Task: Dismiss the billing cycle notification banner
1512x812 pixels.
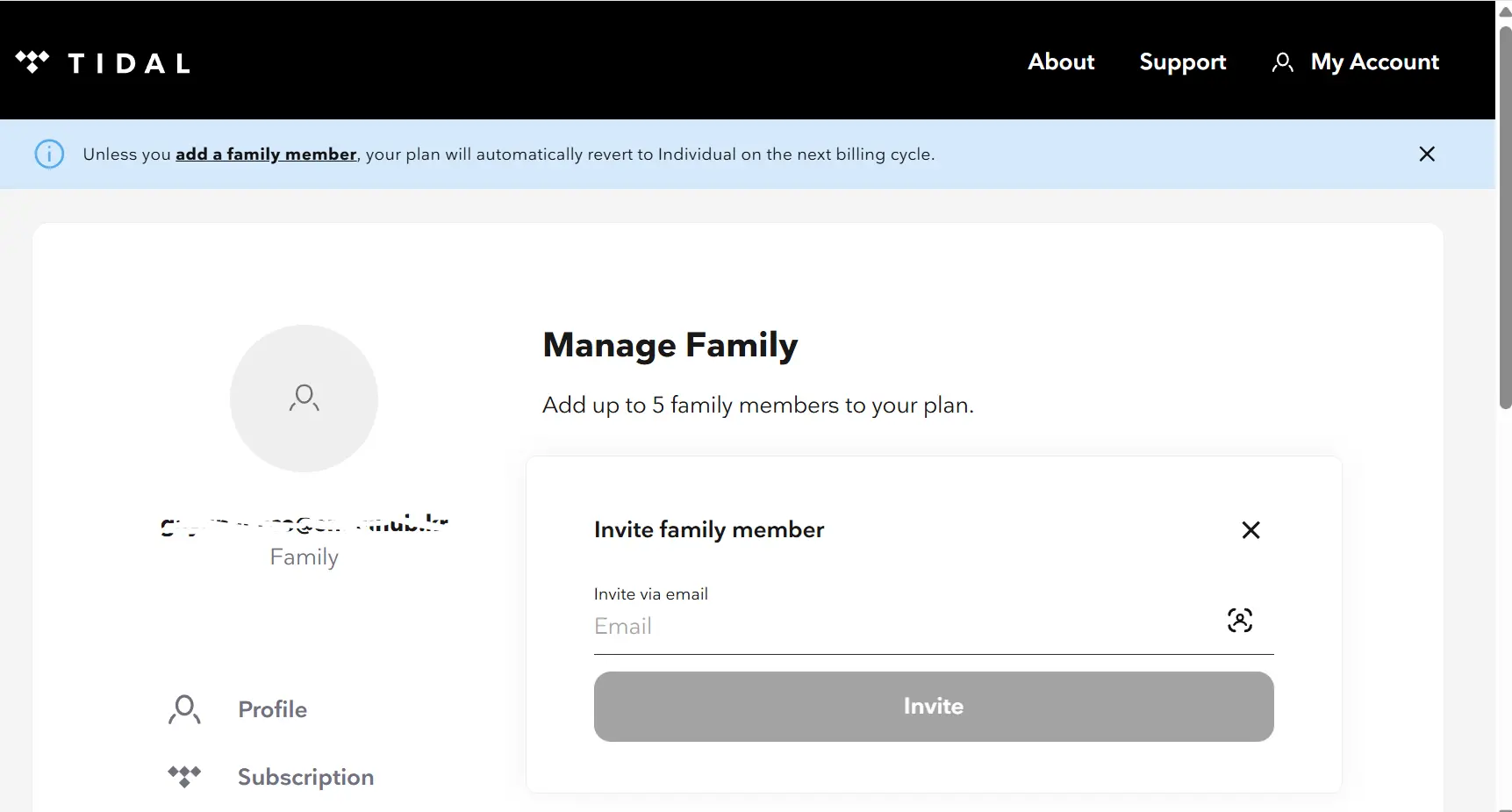Action: [x=1427, y=154]
